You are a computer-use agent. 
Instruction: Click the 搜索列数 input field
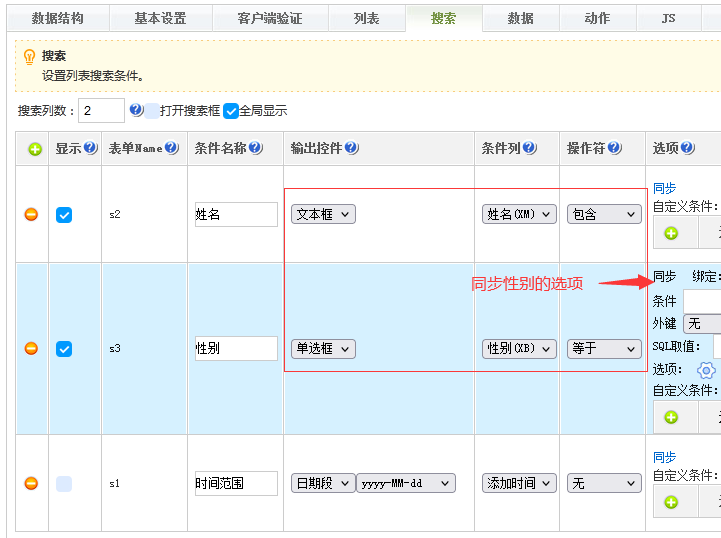[101, 110]
